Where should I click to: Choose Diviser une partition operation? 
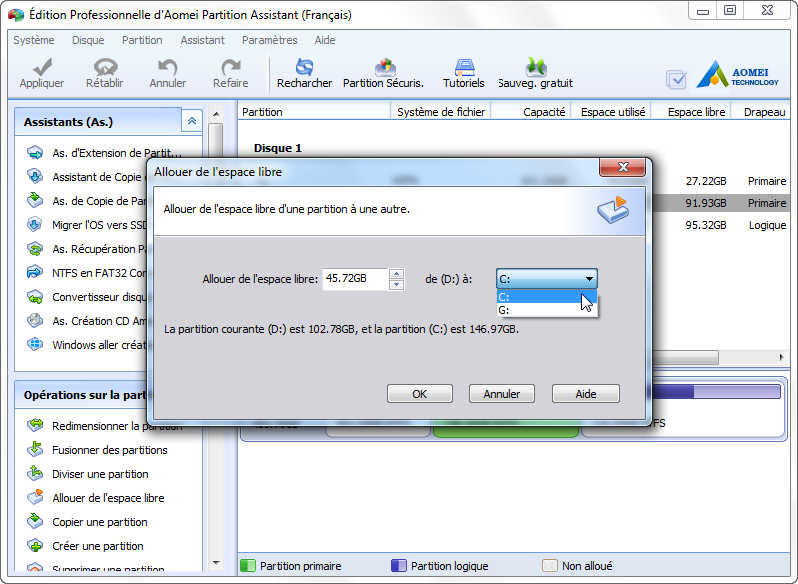88,474
